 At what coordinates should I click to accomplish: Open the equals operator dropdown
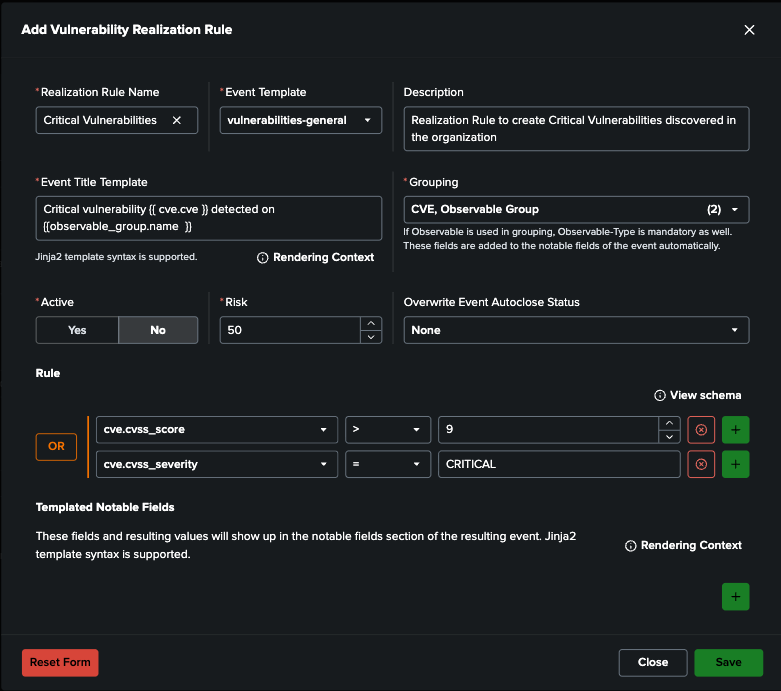[388, 464]
